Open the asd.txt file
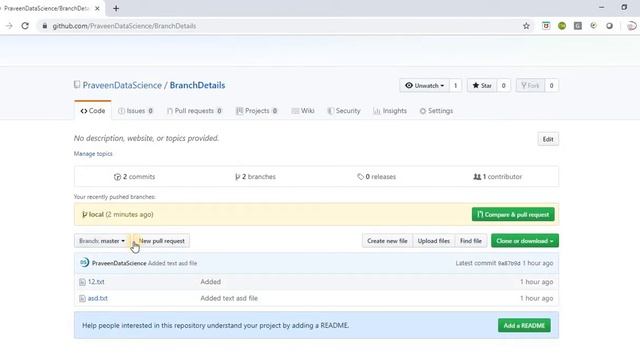The height and width of the screenshot is (360, 640). pyautogui.click(x=98, y=298)
